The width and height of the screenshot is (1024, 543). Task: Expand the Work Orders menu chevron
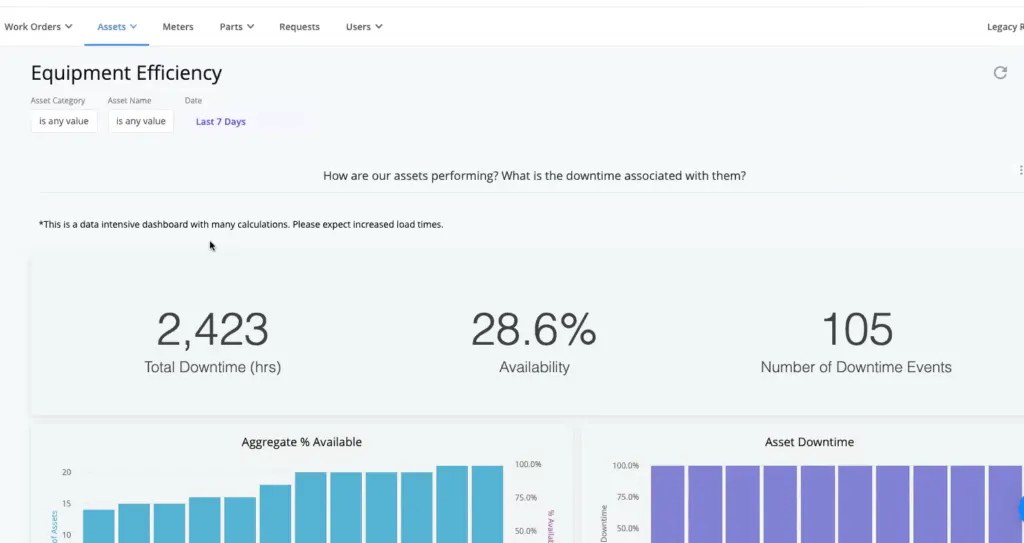[68, 27]
